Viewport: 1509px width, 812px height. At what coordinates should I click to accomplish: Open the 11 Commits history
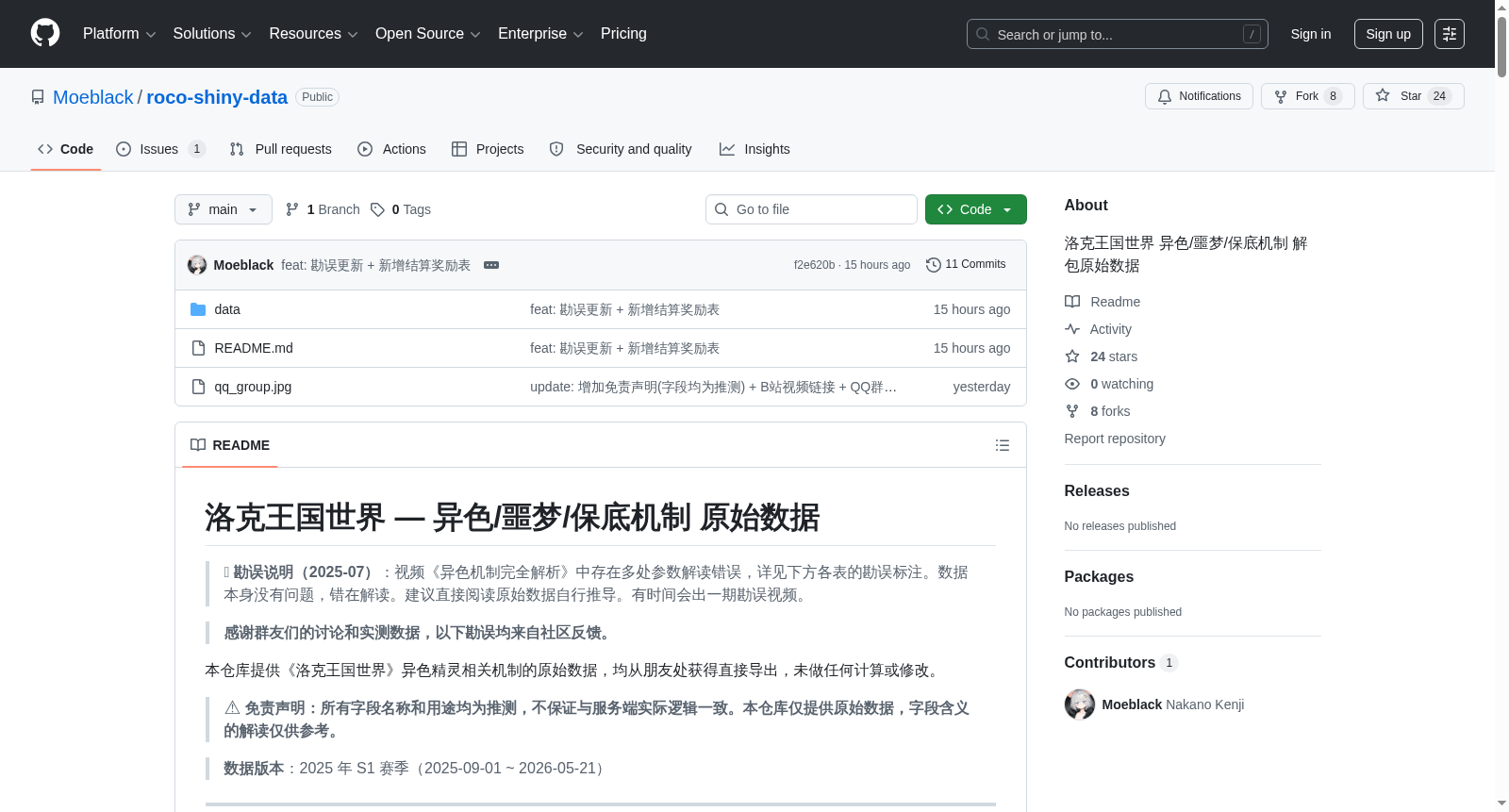(x=966, y=265)
